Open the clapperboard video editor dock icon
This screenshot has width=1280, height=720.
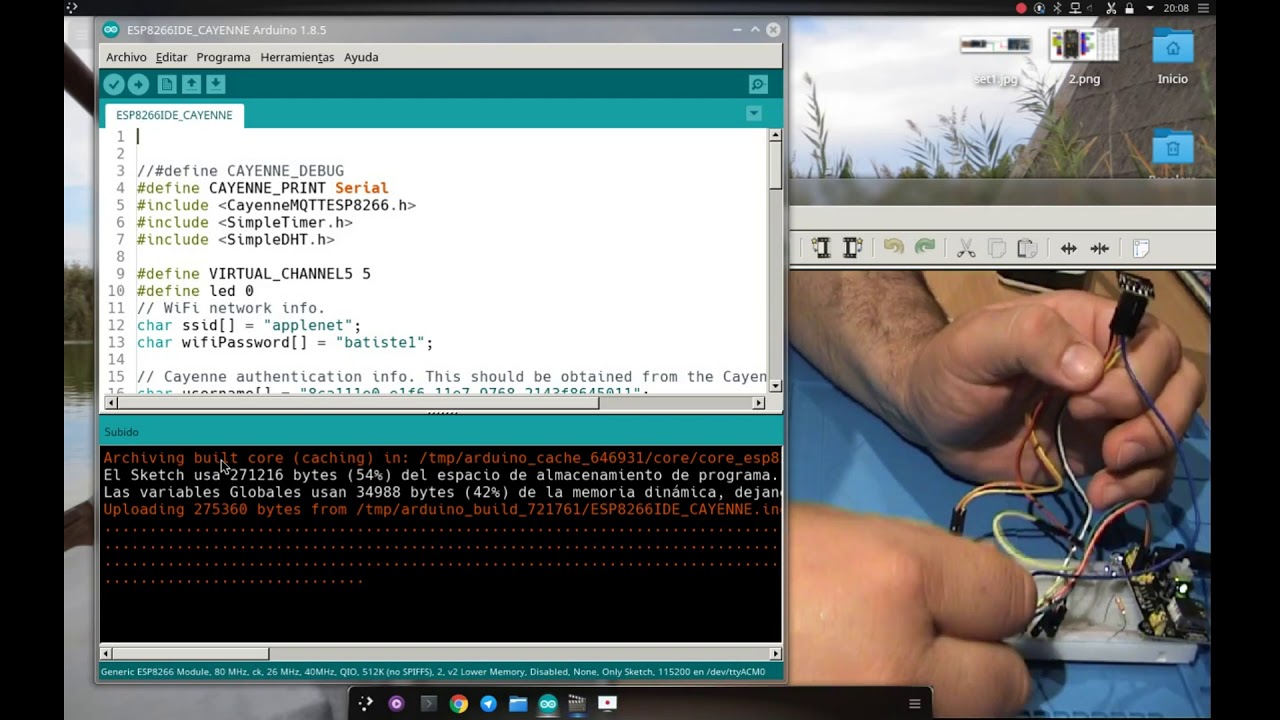point(577,704)
